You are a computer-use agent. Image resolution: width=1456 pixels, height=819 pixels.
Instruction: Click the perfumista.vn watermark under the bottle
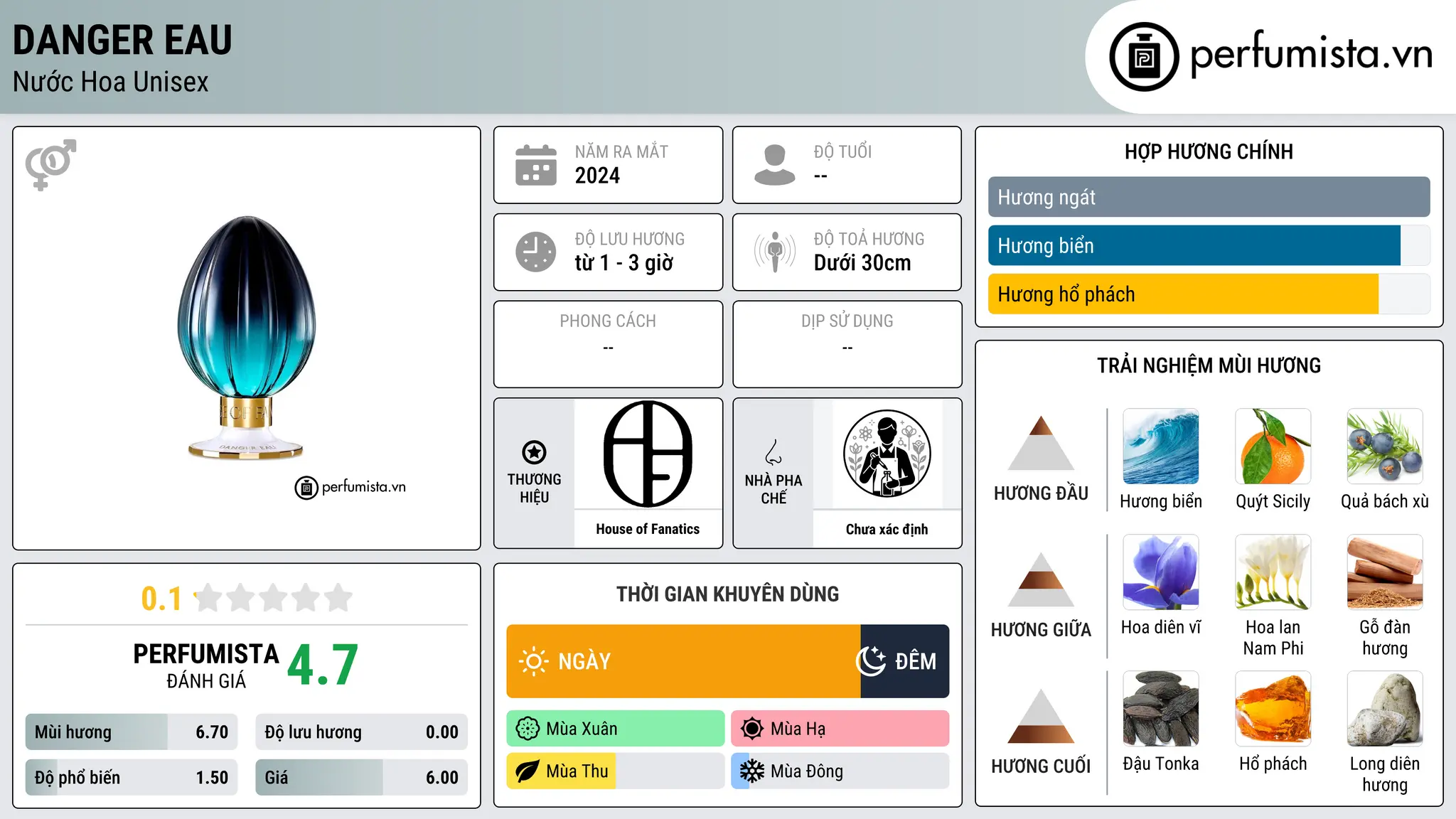350,488
